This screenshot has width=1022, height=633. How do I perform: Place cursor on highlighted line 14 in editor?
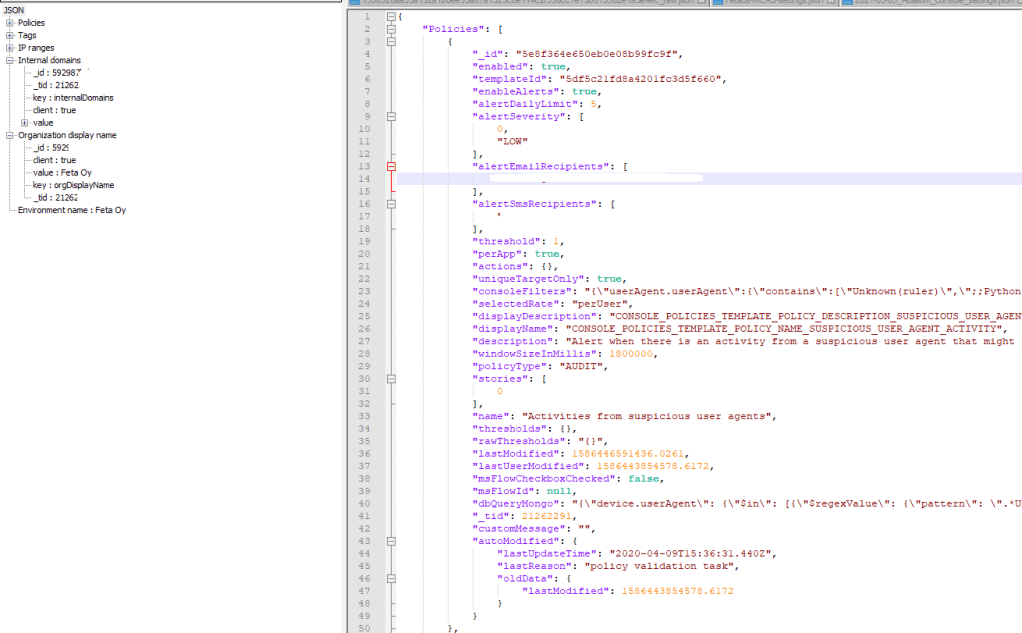click(700, 179)
